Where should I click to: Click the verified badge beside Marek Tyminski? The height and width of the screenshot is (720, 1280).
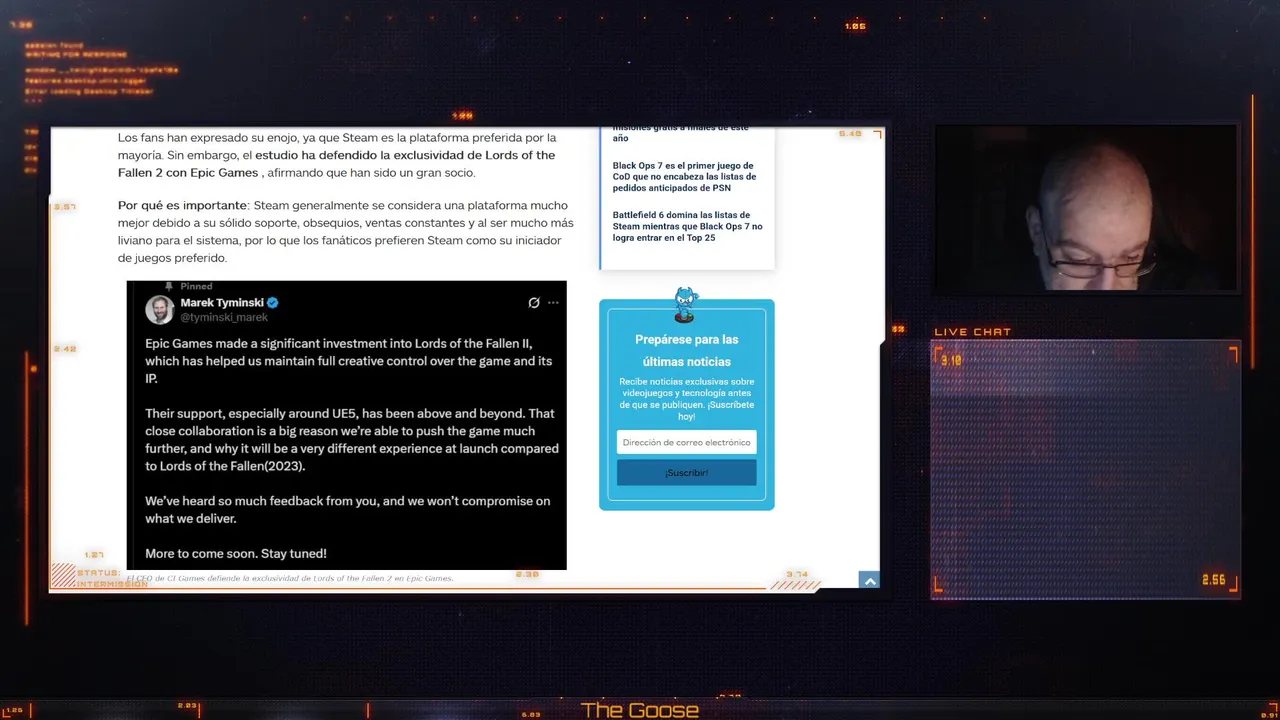coord(272,302)
